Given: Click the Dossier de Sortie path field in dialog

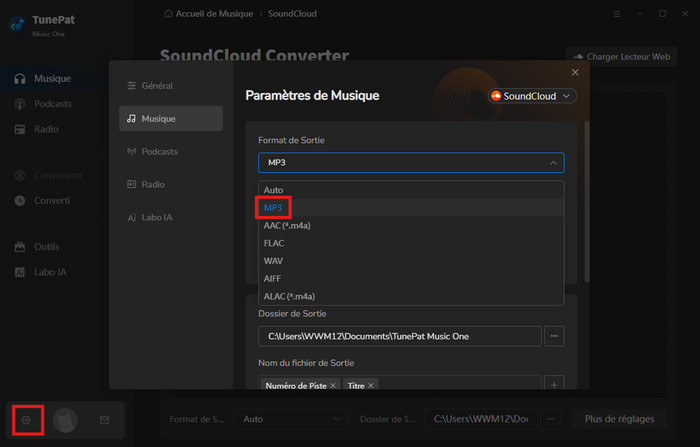Looking at the screenshot, I should point(400,336).
